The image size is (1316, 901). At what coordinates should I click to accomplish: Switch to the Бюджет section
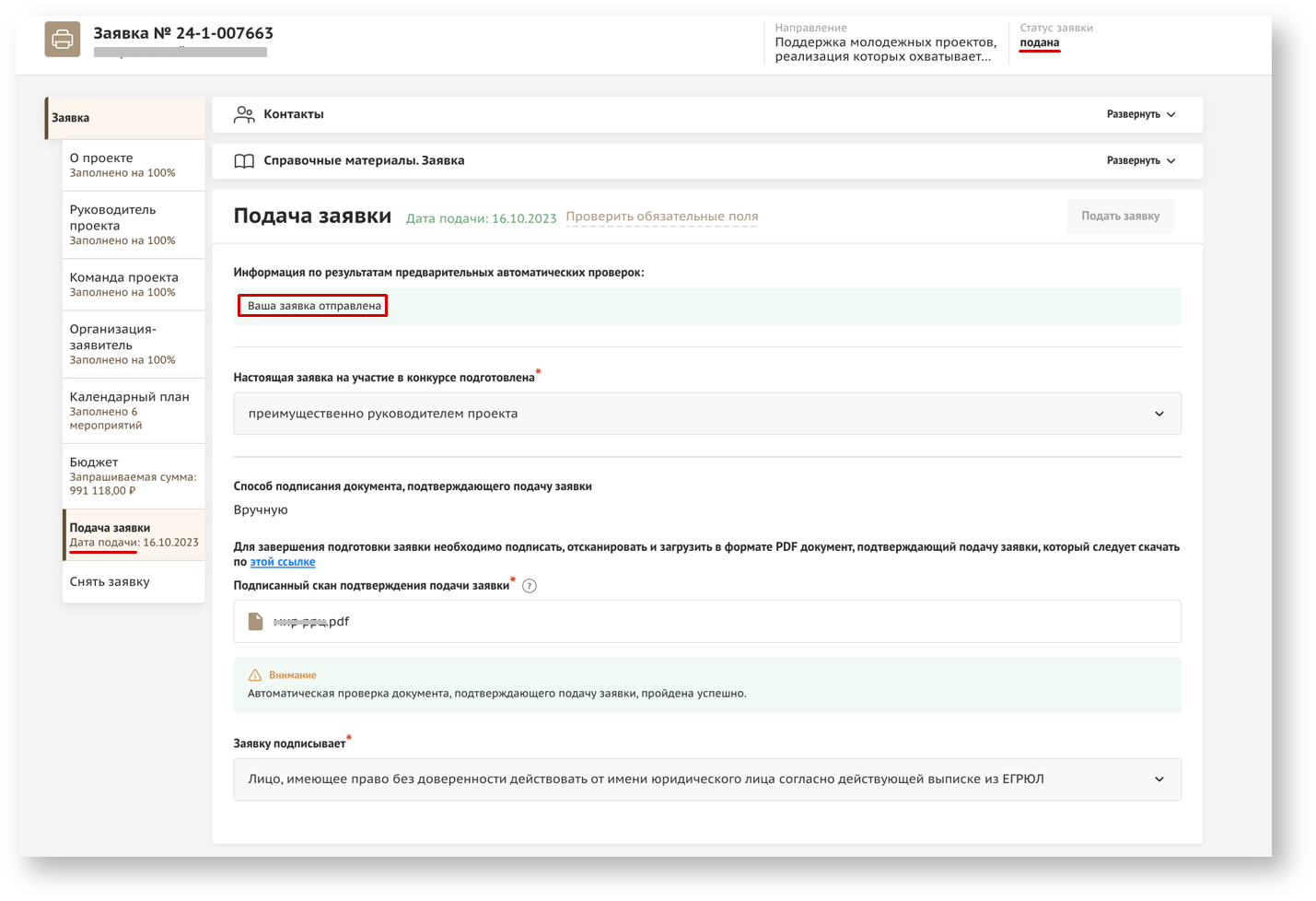(x=133, y=475)
